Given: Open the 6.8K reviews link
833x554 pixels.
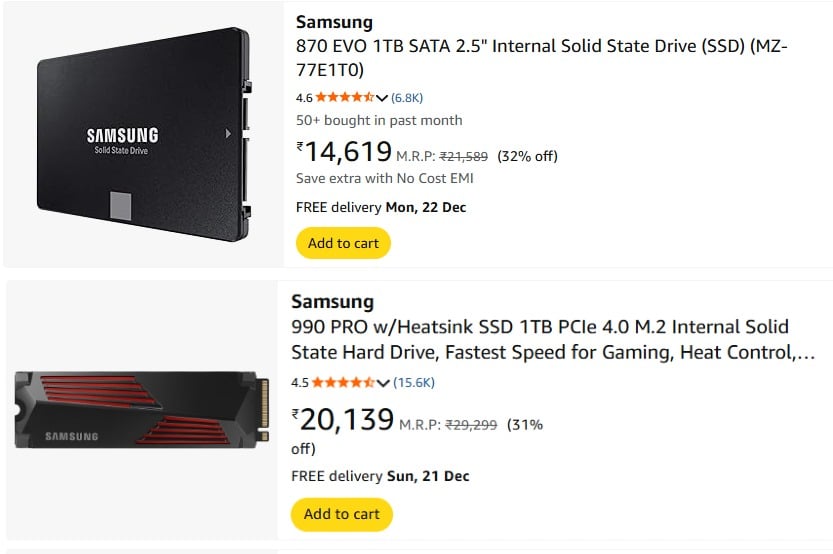Looking at the screenshot, I should pyautogui.click(x=407, y=98).
